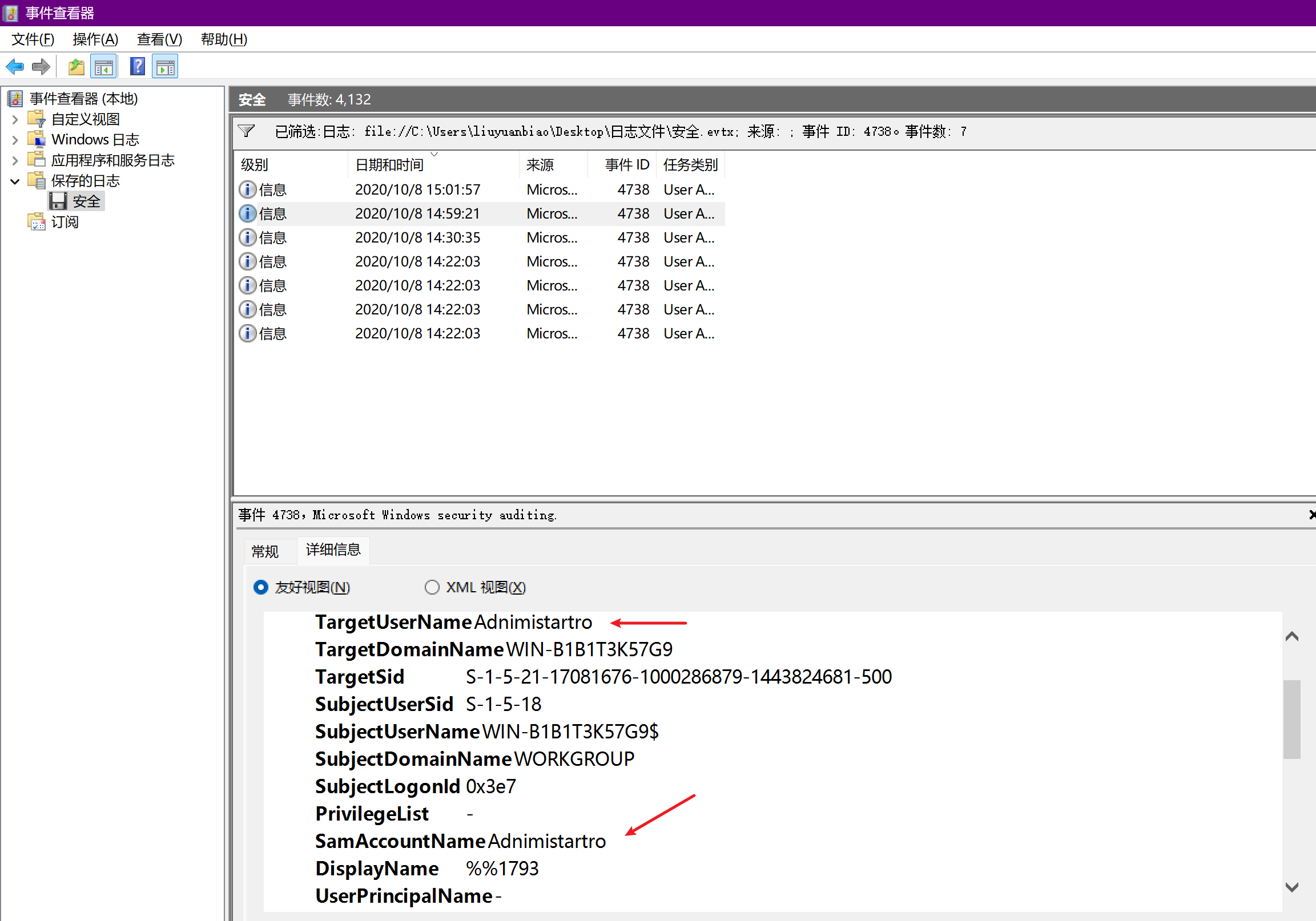The width and height of the screenshot is (1316, 921).
Task: Click the 订阅 tree item
Action: tap(64, 222)
